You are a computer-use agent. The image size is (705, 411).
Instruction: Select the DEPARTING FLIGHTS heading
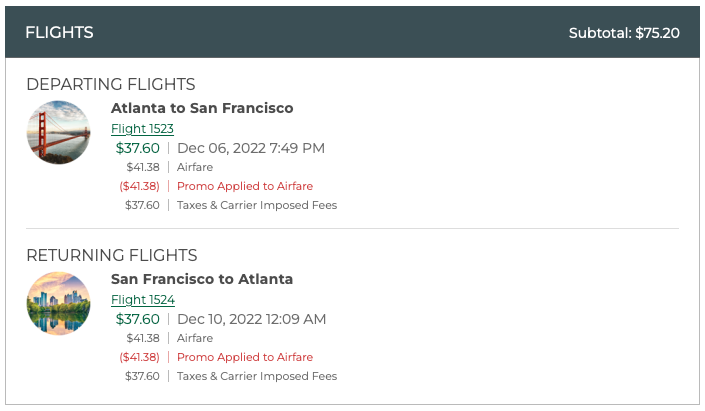(110, 84)
